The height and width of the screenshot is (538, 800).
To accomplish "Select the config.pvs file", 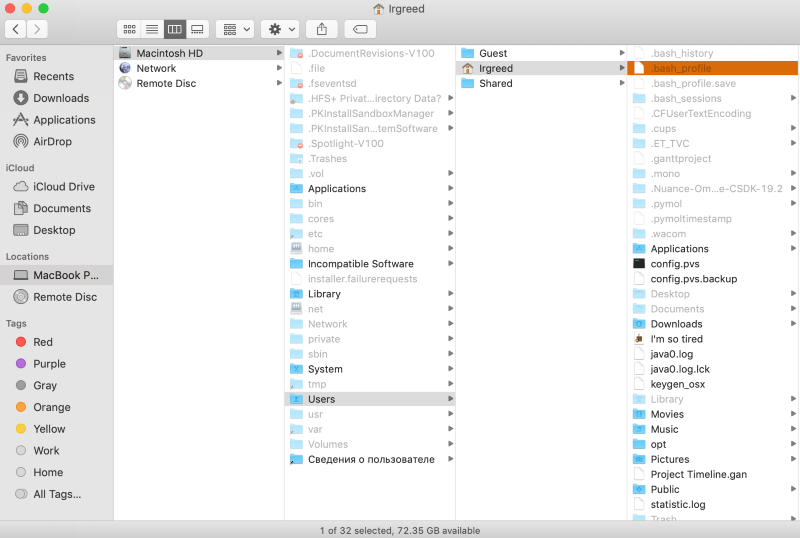I will point(713,264).
